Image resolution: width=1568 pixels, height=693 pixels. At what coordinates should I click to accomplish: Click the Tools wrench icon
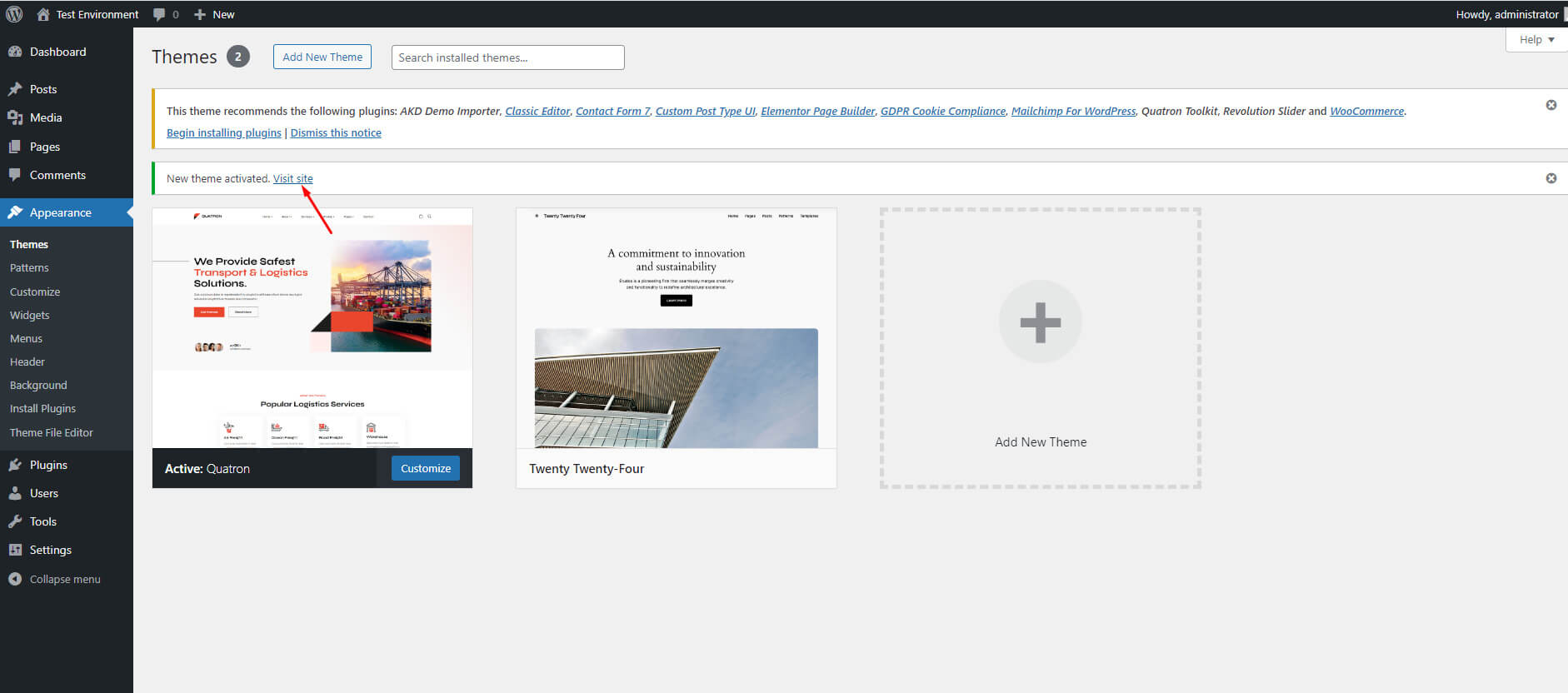pos(15,521)
